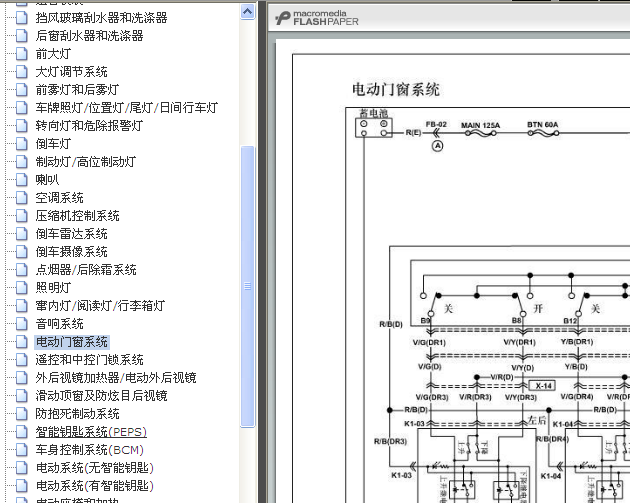Click the scroll-up arrow of contents panel
Screen dimensions: 630x503
point(248,12)
